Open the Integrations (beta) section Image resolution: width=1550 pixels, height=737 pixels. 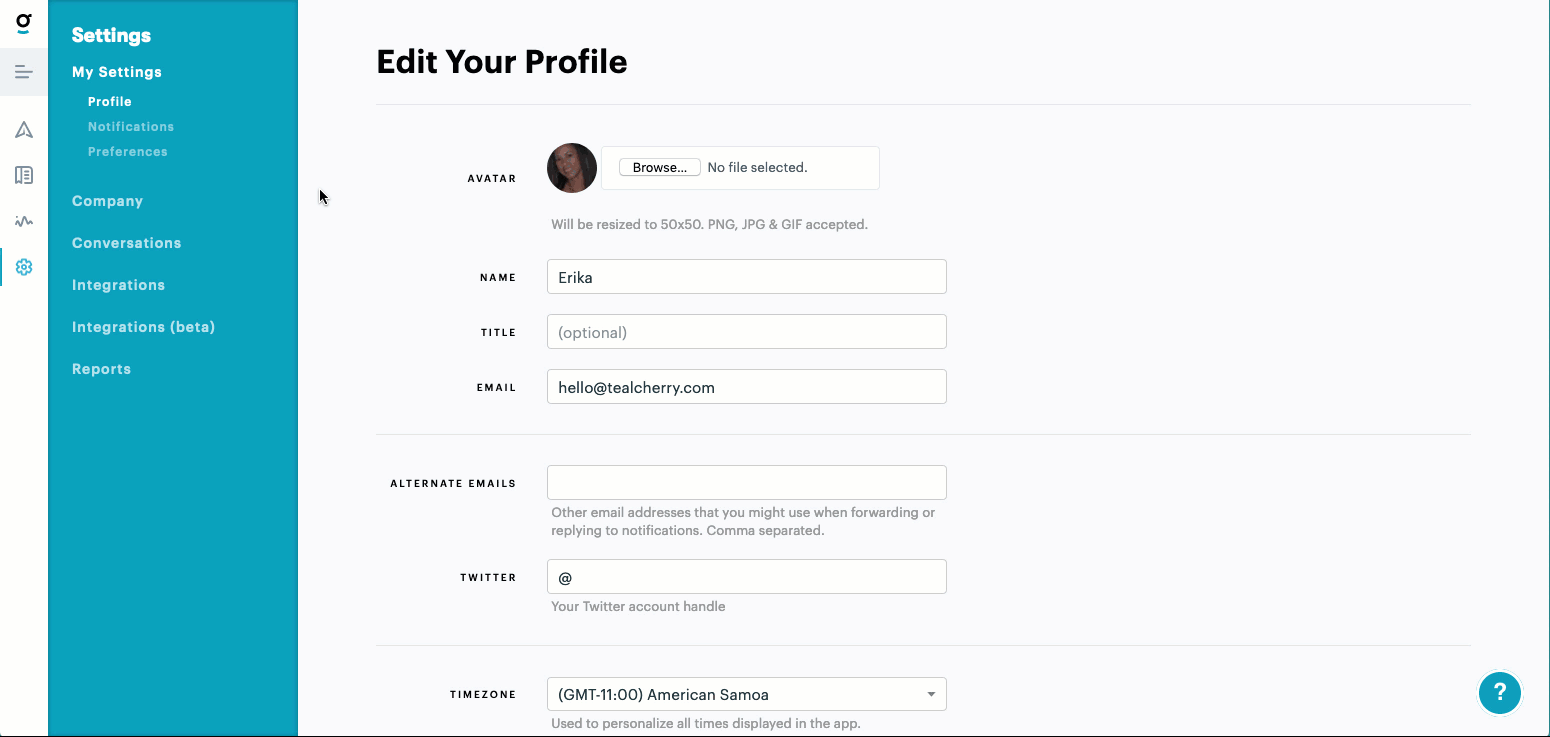coord(143,327)
